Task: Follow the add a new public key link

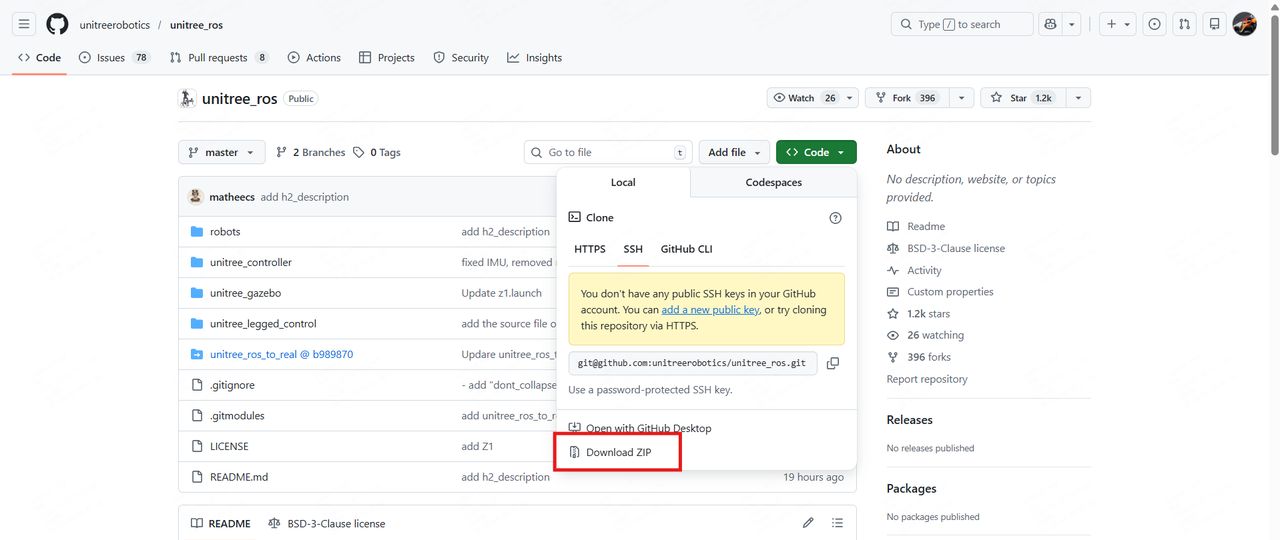Action: pyautogui.click(x=710, y=310)
